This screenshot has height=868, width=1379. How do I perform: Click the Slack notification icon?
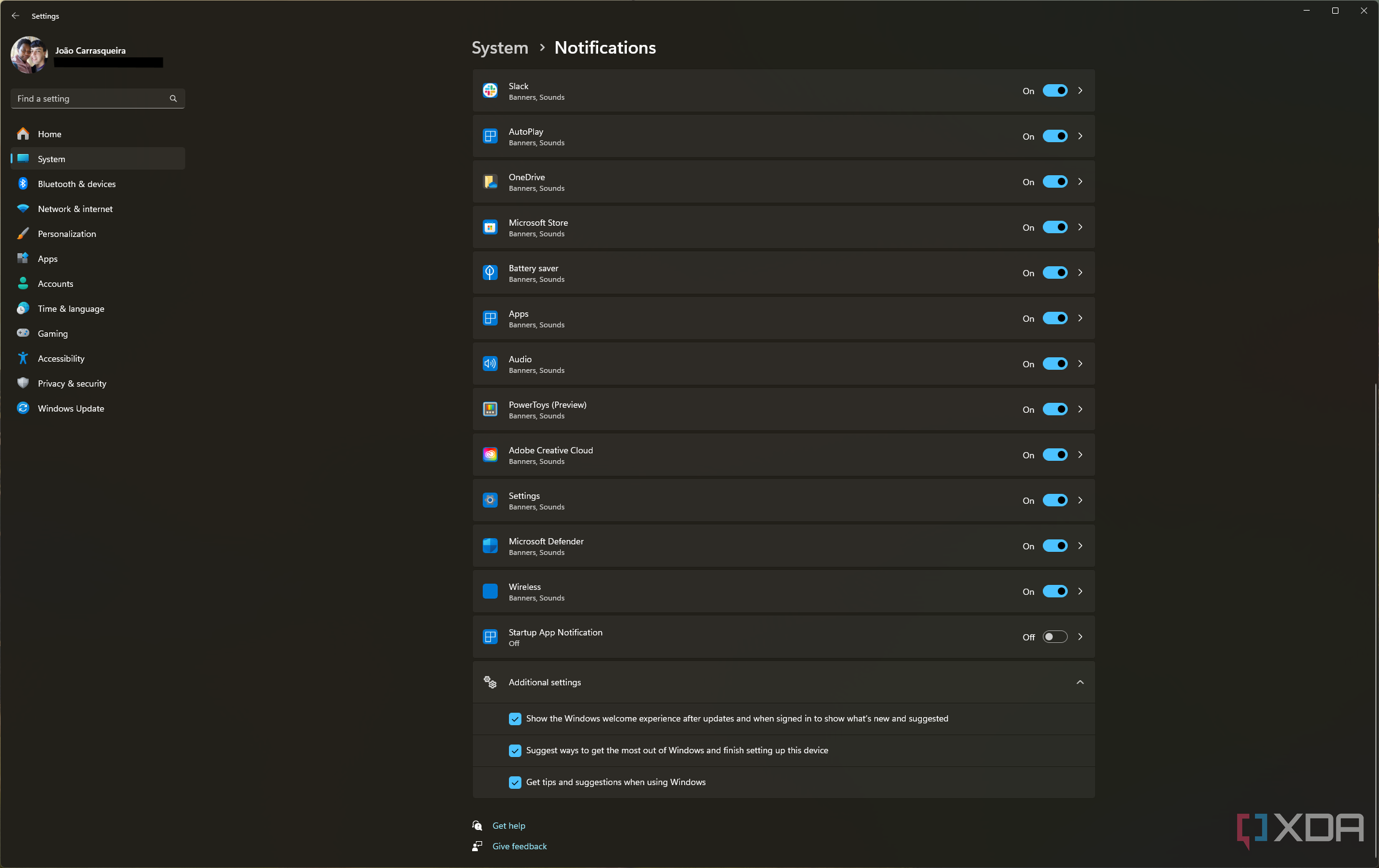[489, 90]
